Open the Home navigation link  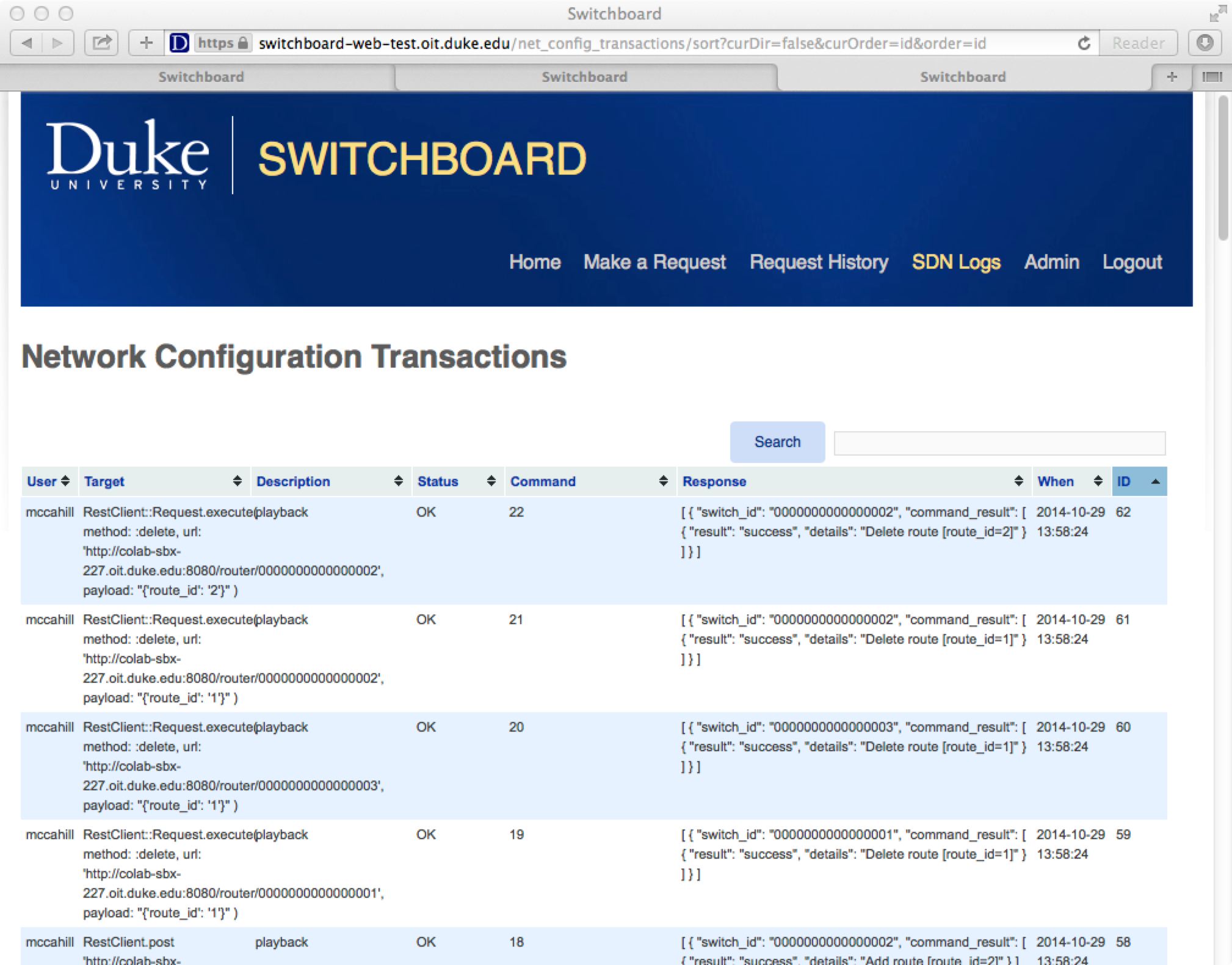[x=535, y=262]
